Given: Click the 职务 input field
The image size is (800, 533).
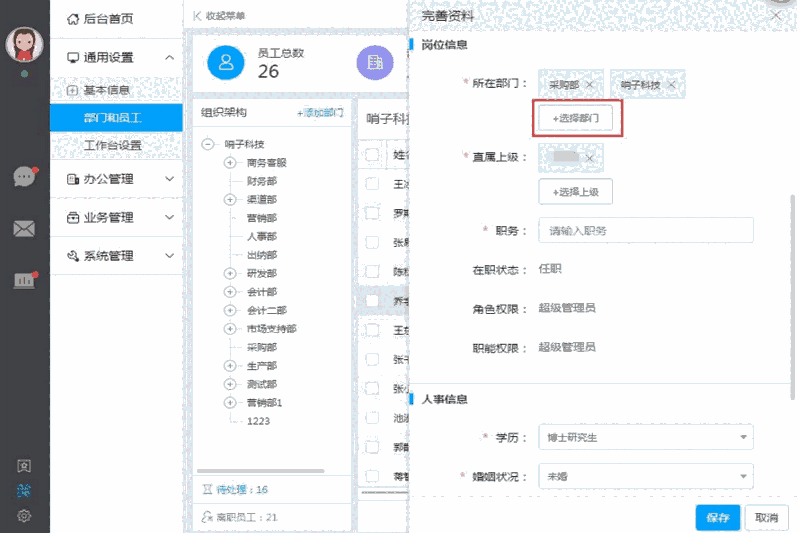Looking at the screenshot, I should [x=646, y=231].
